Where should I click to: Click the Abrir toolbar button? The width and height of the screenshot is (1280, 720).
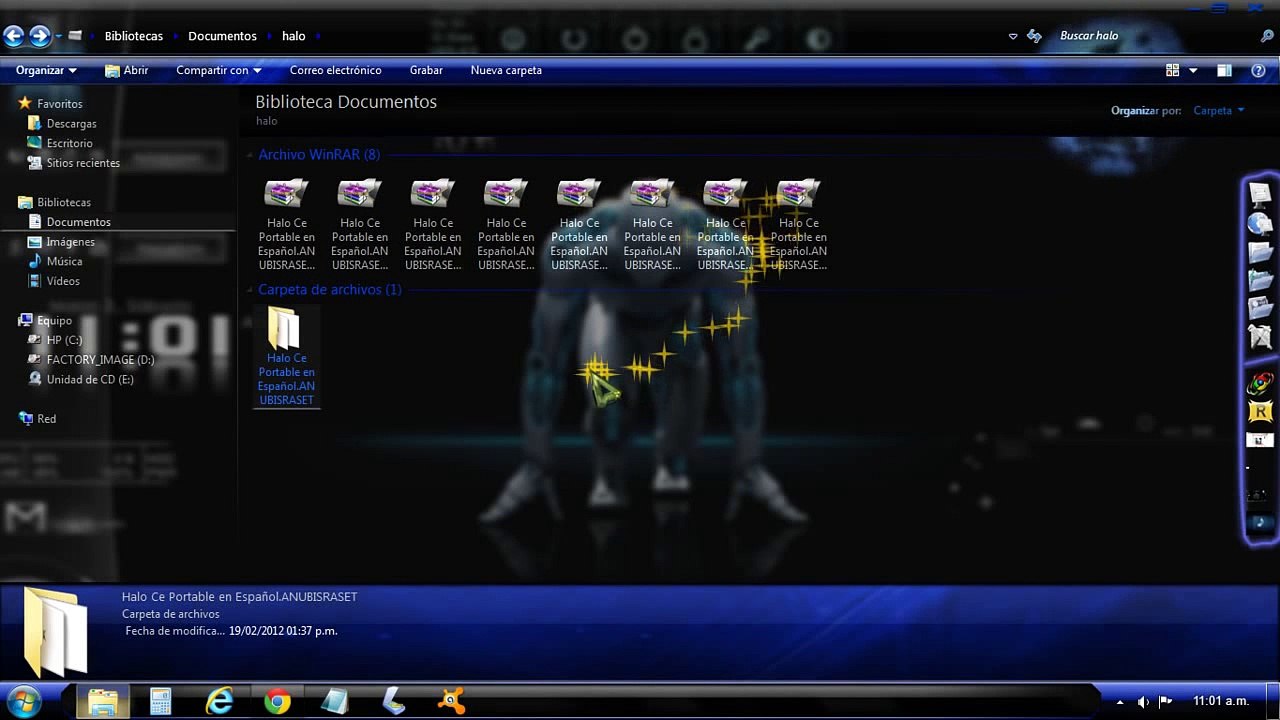coord(127,70)
